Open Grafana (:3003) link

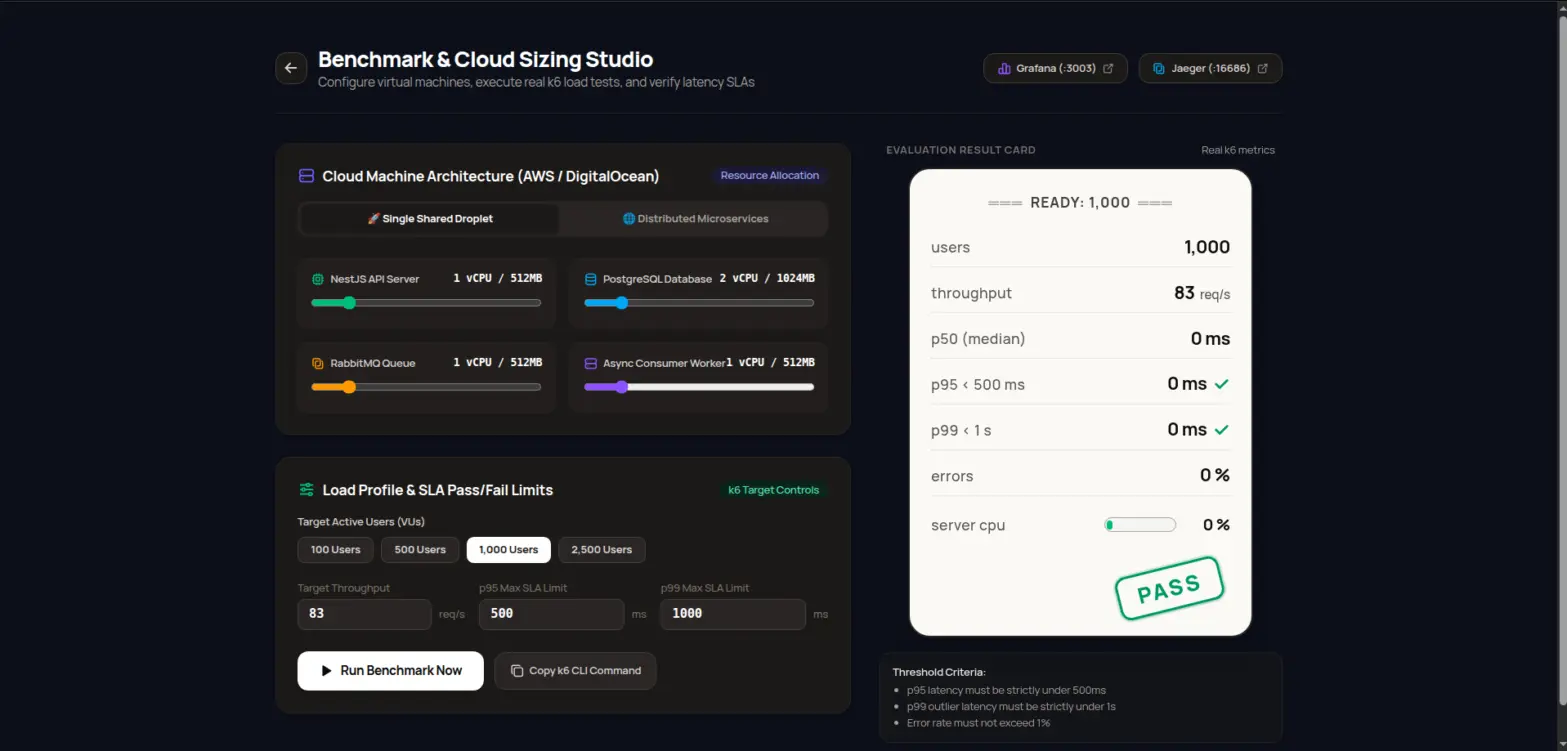pyautogui.click(x=1056, y=68)
